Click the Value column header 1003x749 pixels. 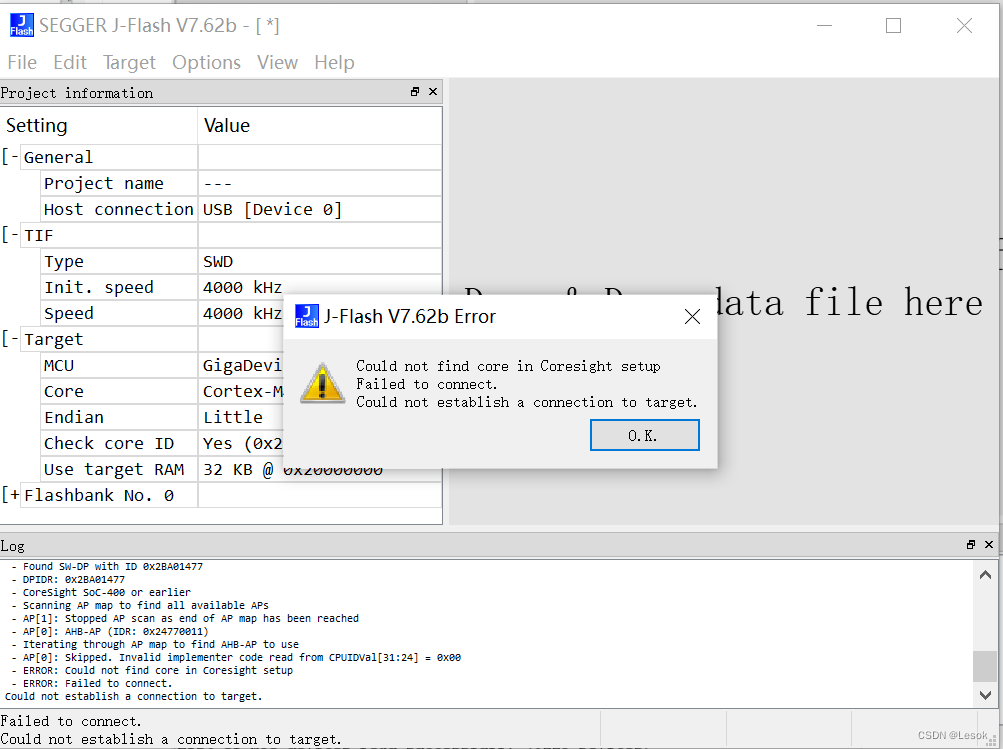click(x=320, y=125)
